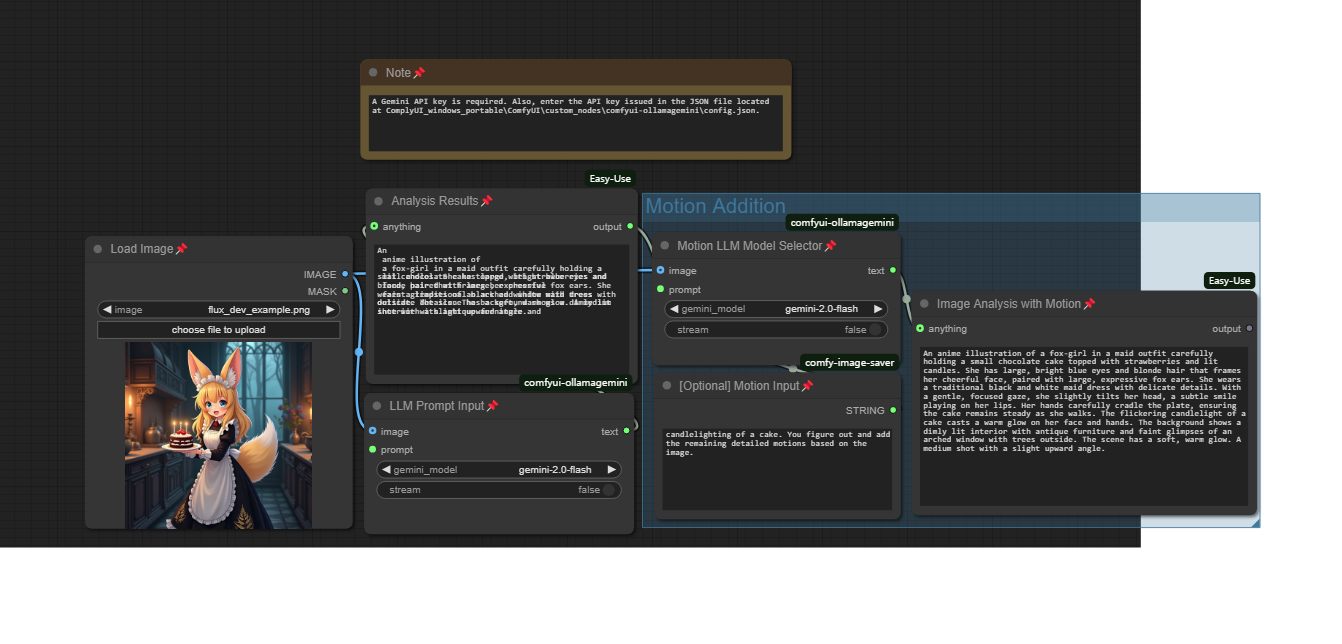The width and height of the screenshot is (1342, 644).
Task: Click the right arrow of the image file selector
Action: point(330,310)
